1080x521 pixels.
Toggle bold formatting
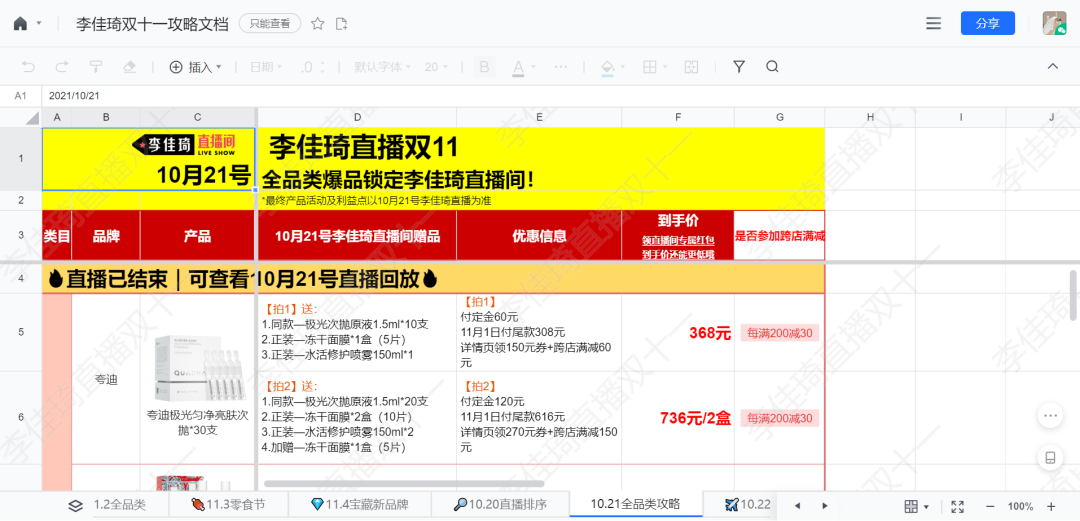(484, 67)
